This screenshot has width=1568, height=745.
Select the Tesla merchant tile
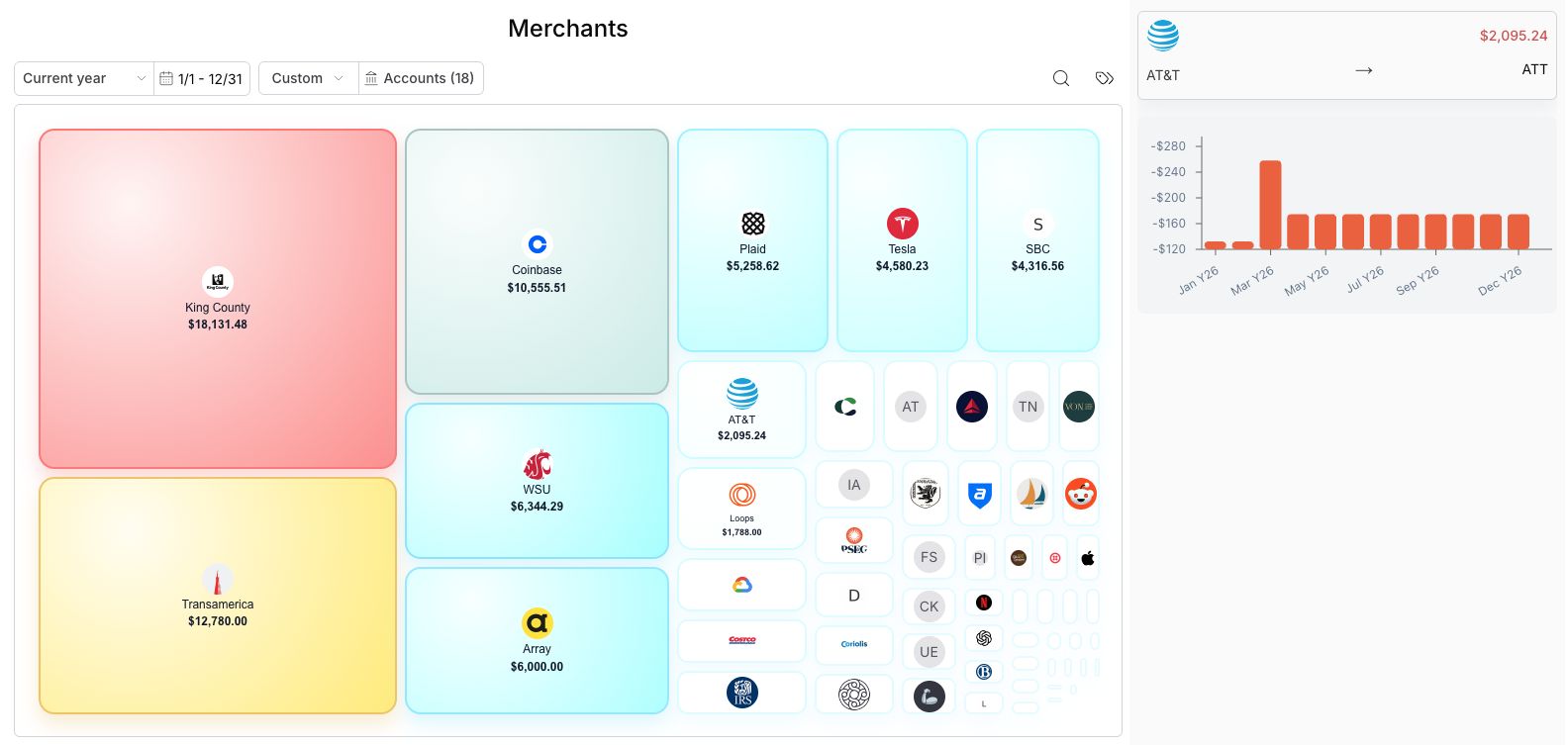(x=902, y=240)
